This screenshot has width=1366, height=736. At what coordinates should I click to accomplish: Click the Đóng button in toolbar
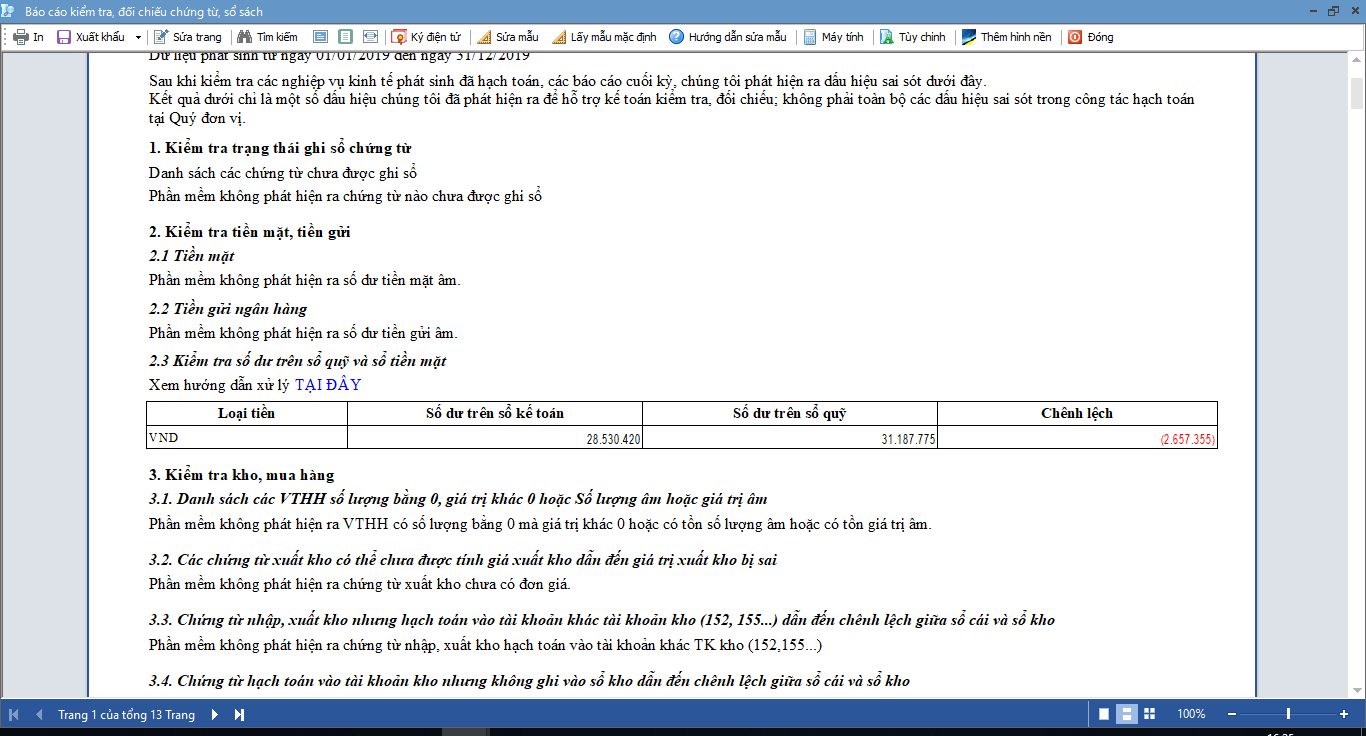[1090, 37]
